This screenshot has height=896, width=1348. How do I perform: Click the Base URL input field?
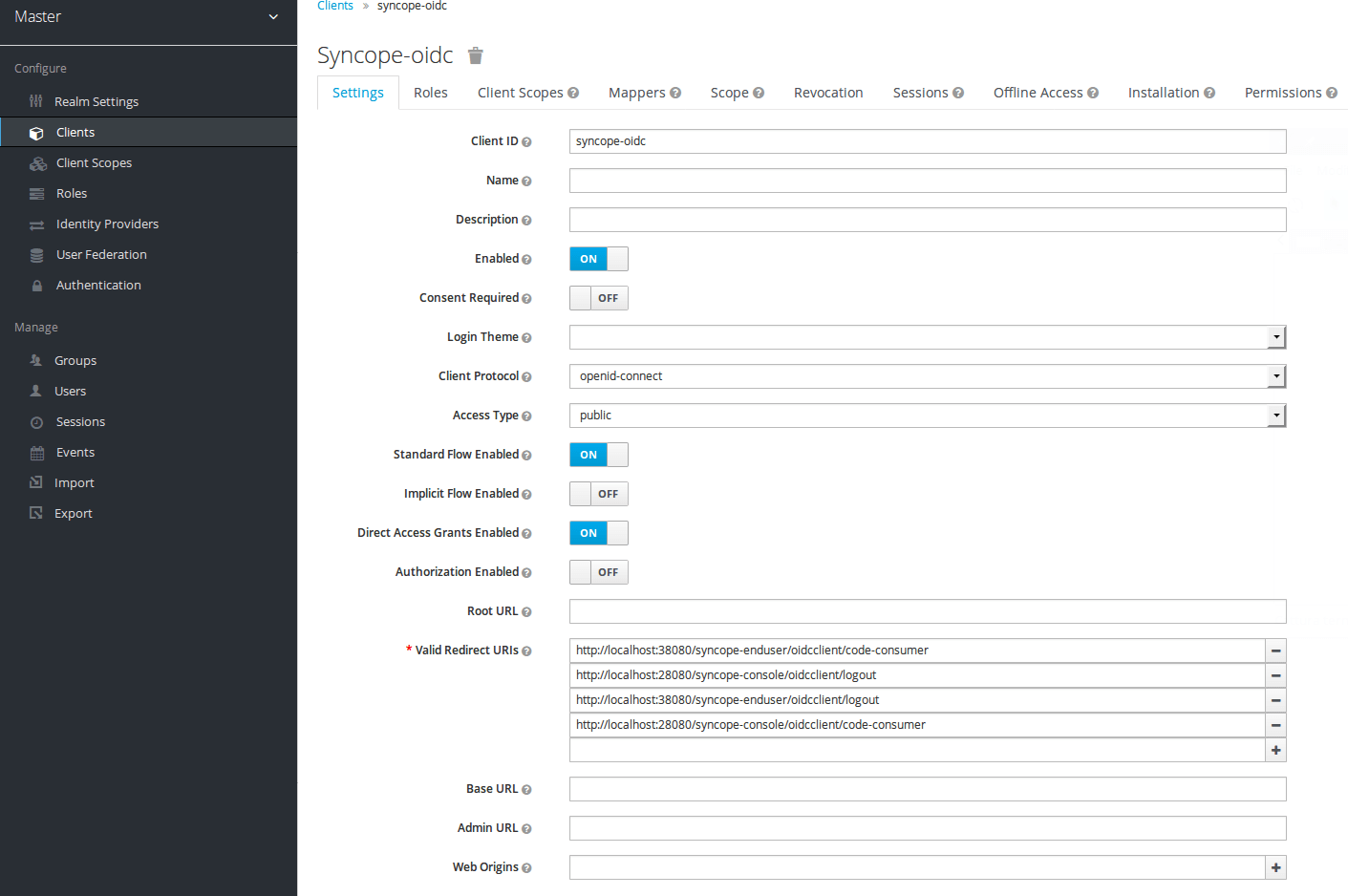pos(928,789)
